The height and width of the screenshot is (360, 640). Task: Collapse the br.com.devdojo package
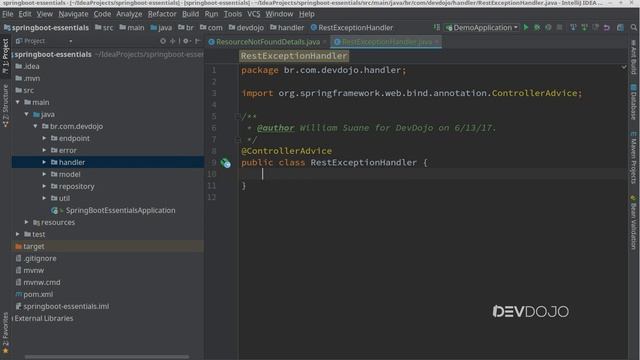coord(36,126)
